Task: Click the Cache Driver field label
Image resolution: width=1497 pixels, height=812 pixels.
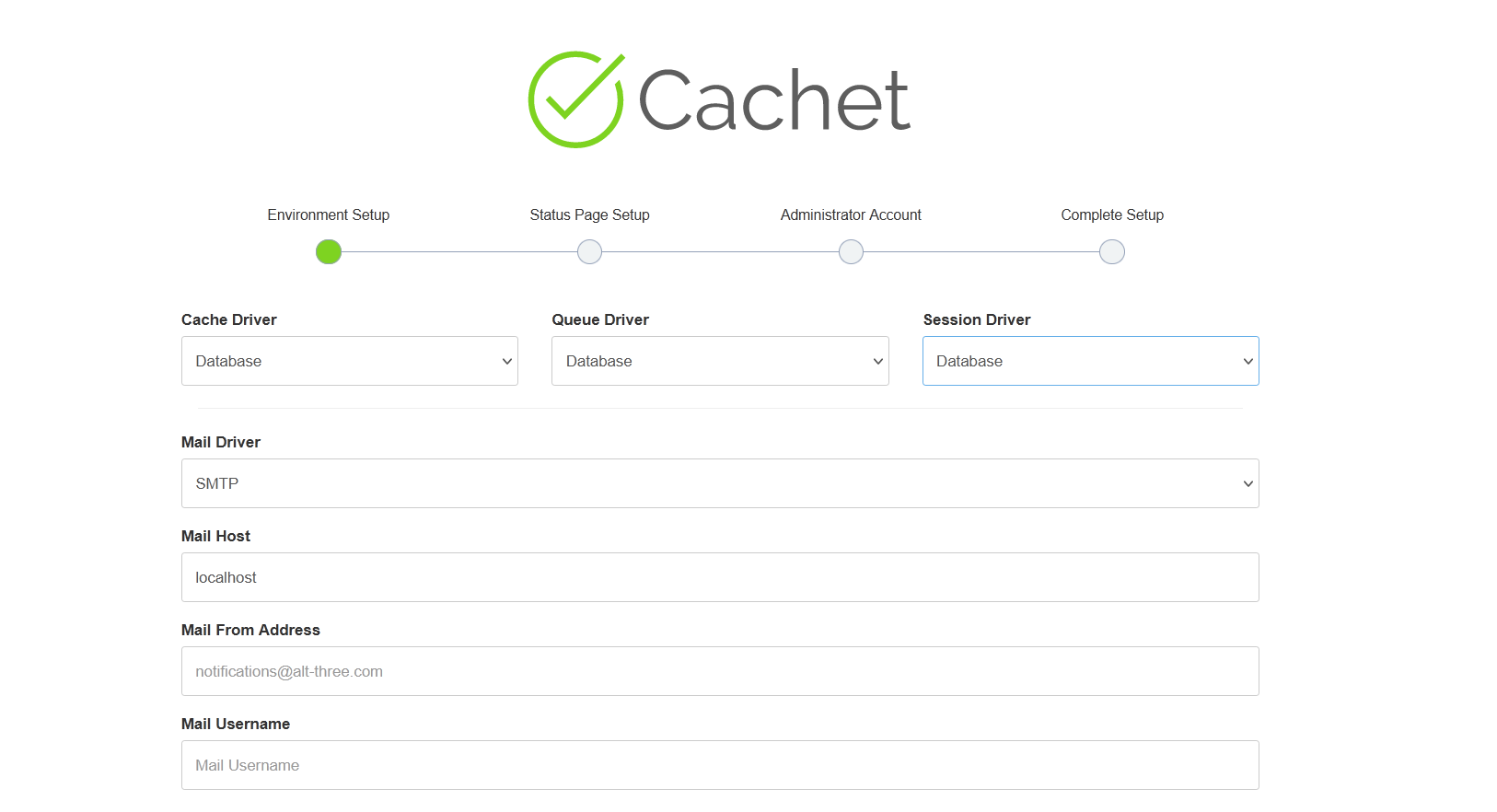Action: tap(229, 319)
